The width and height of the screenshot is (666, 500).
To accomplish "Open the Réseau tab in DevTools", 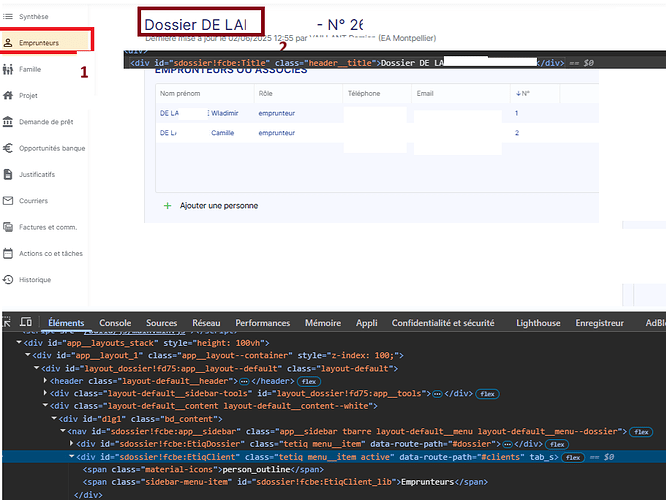I will click(x=206, y=323).
